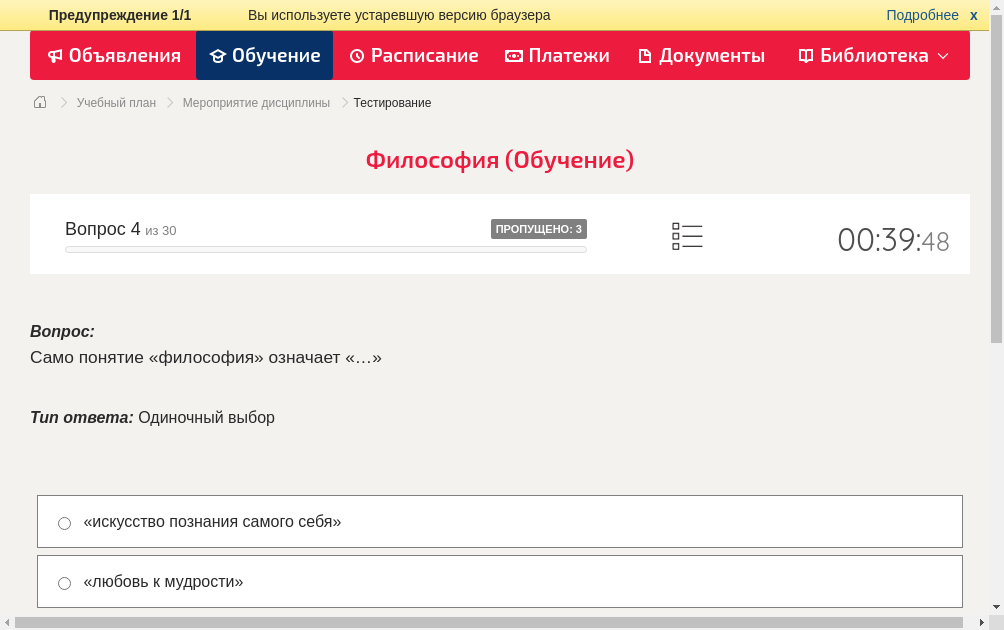Open the question navigation list icon

[687, 235]
